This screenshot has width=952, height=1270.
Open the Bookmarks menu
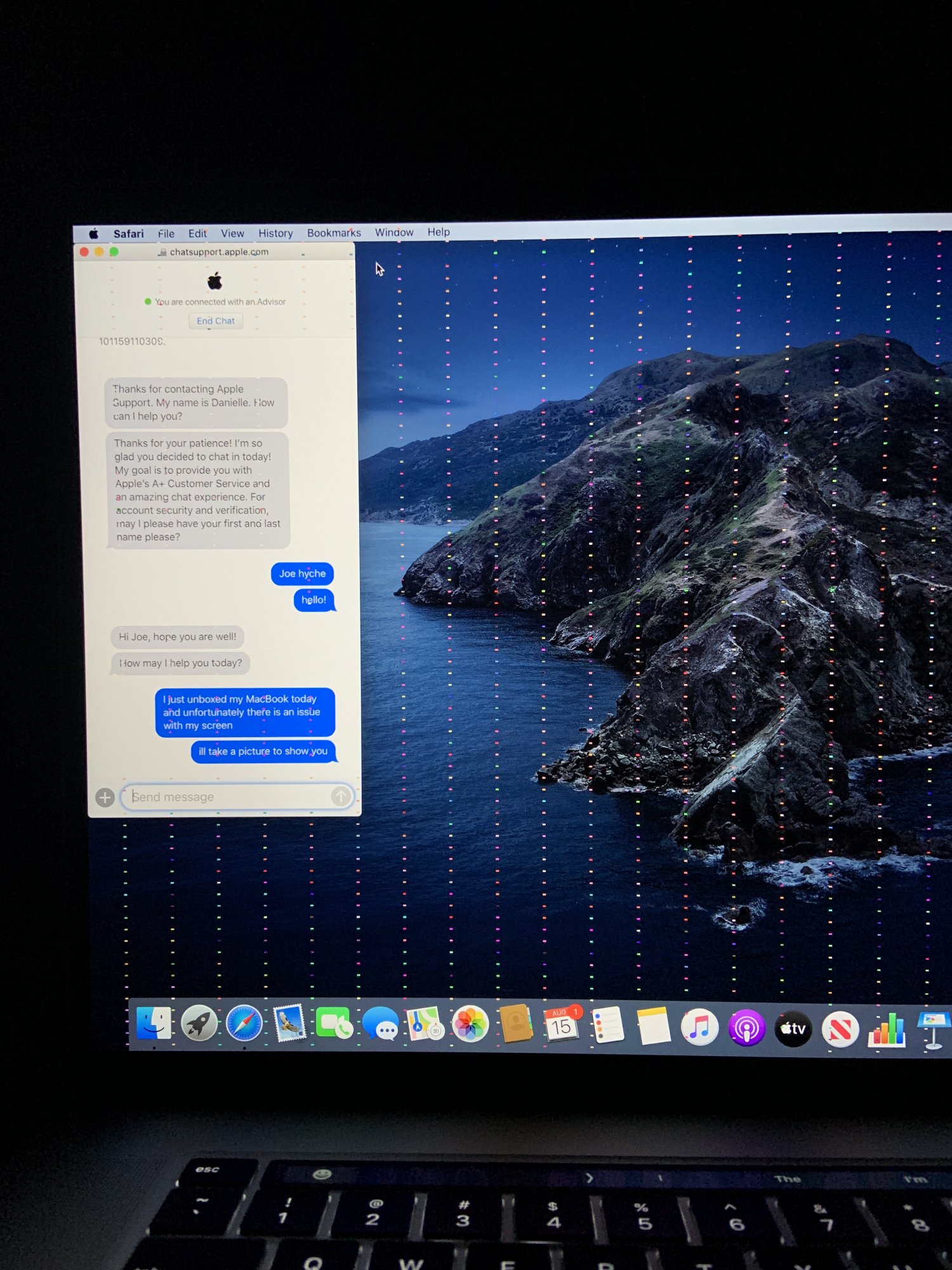tap(334, 232)
